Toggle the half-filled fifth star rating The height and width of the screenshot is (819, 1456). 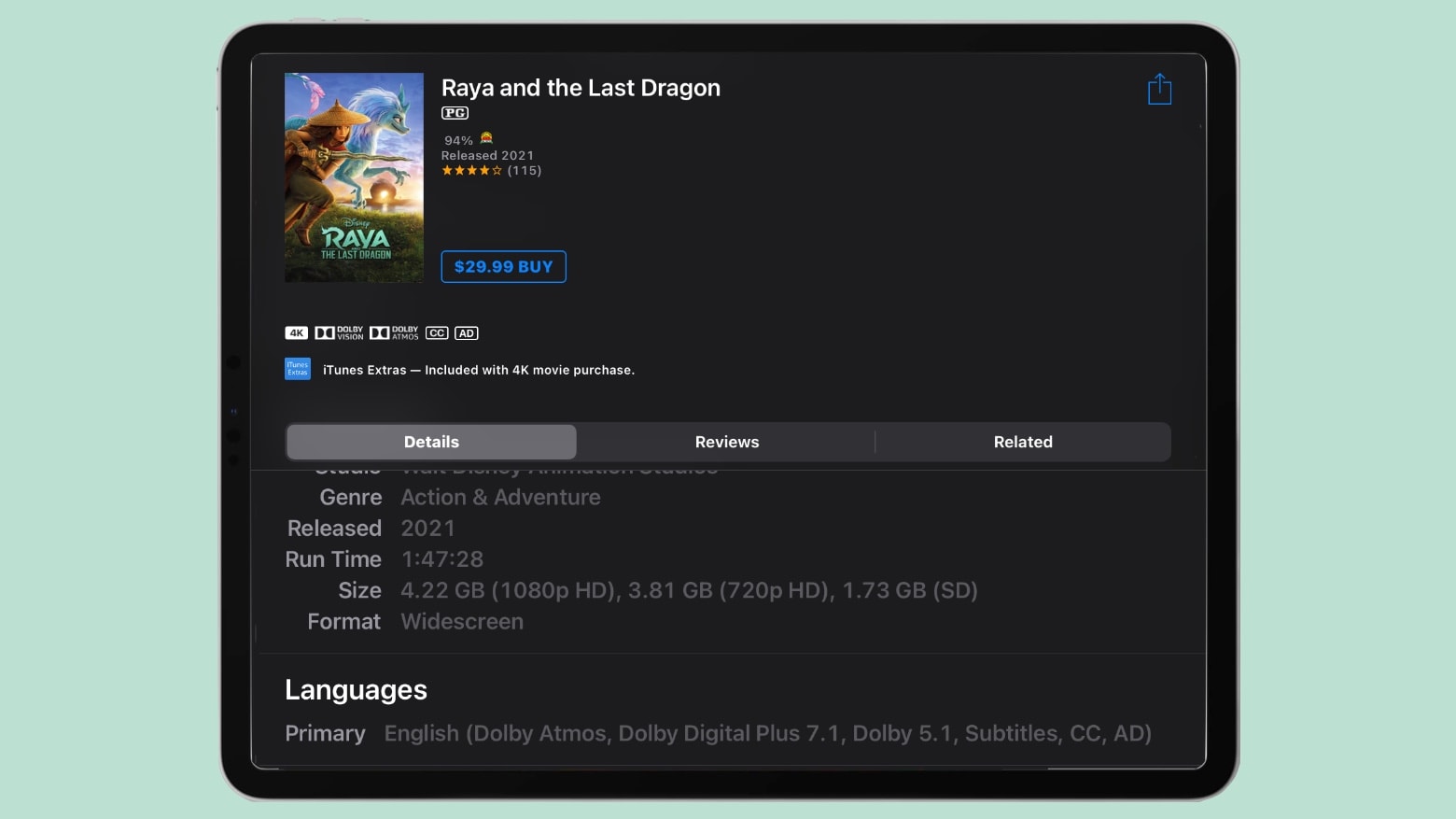pos(495,170)
